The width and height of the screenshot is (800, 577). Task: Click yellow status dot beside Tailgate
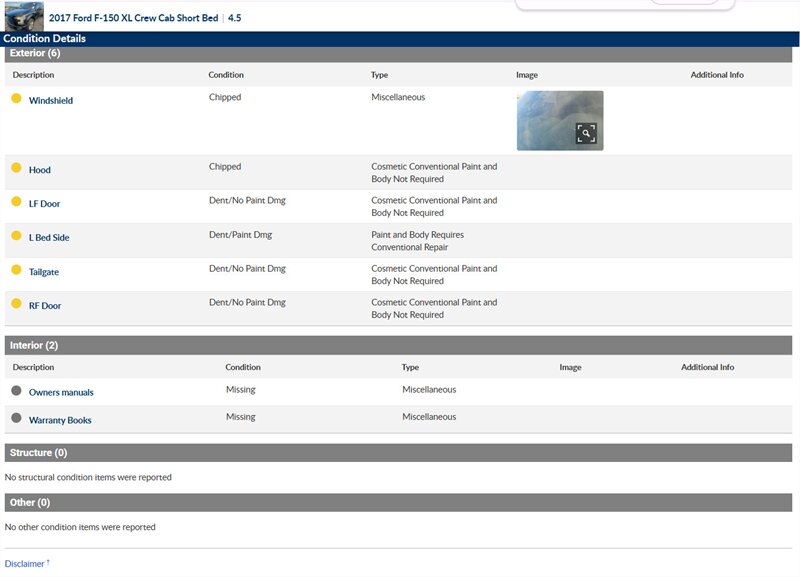point(16,269)
